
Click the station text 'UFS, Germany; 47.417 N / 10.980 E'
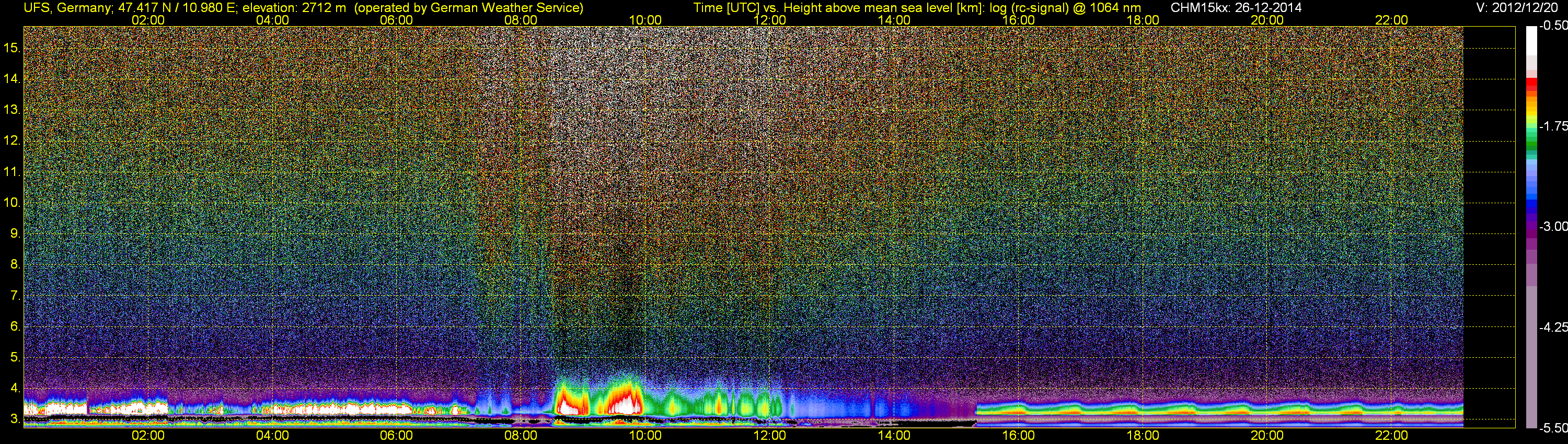pos(130,8)
